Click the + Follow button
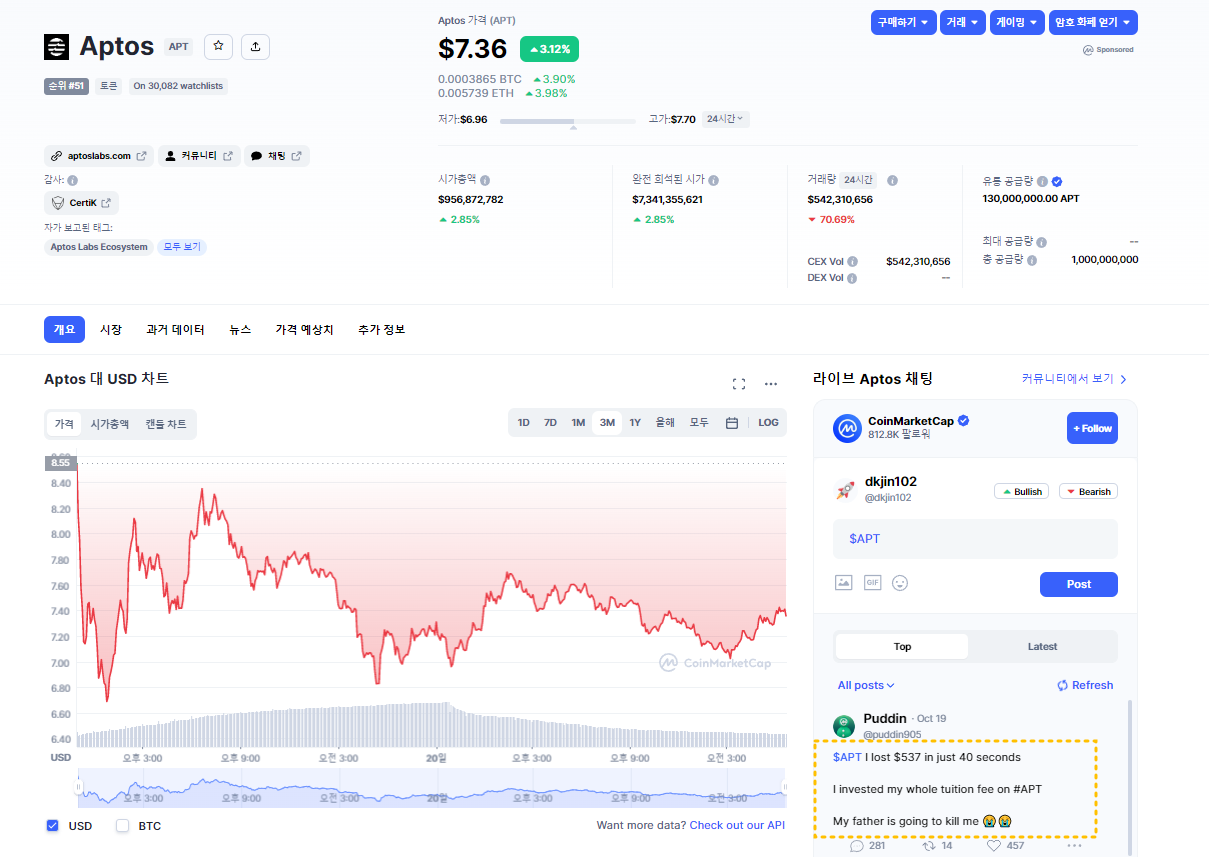 (x=1092, y=428)
